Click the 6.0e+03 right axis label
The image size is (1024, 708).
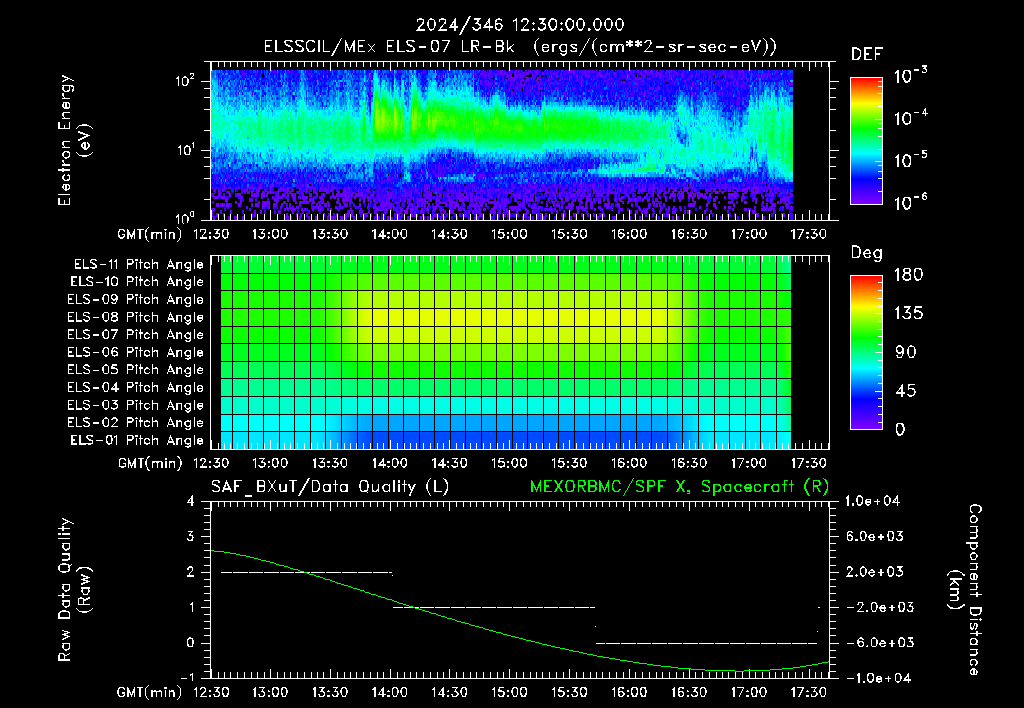pos(875,537)
